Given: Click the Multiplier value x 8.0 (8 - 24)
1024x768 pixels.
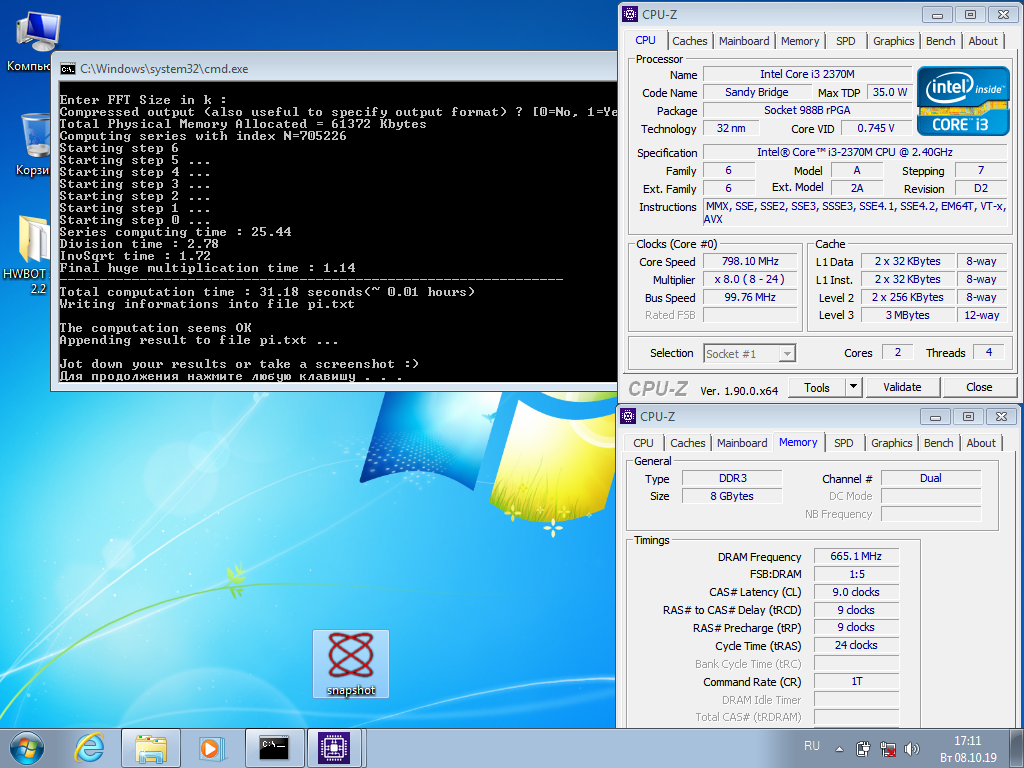Looking at the screenshot, I should click(x=750, y=280).
